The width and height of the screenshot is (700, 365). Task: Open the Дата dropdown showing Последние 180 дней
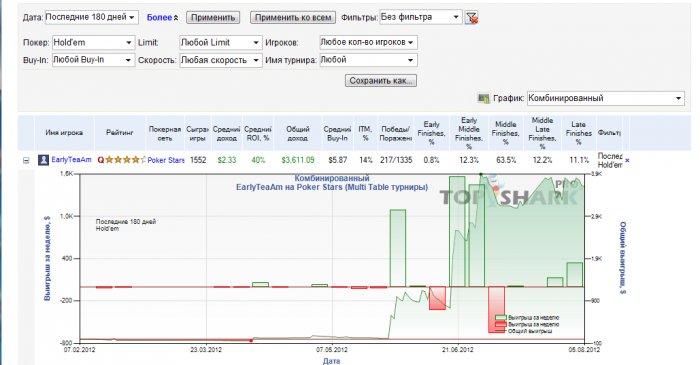[x=92, y=17]
